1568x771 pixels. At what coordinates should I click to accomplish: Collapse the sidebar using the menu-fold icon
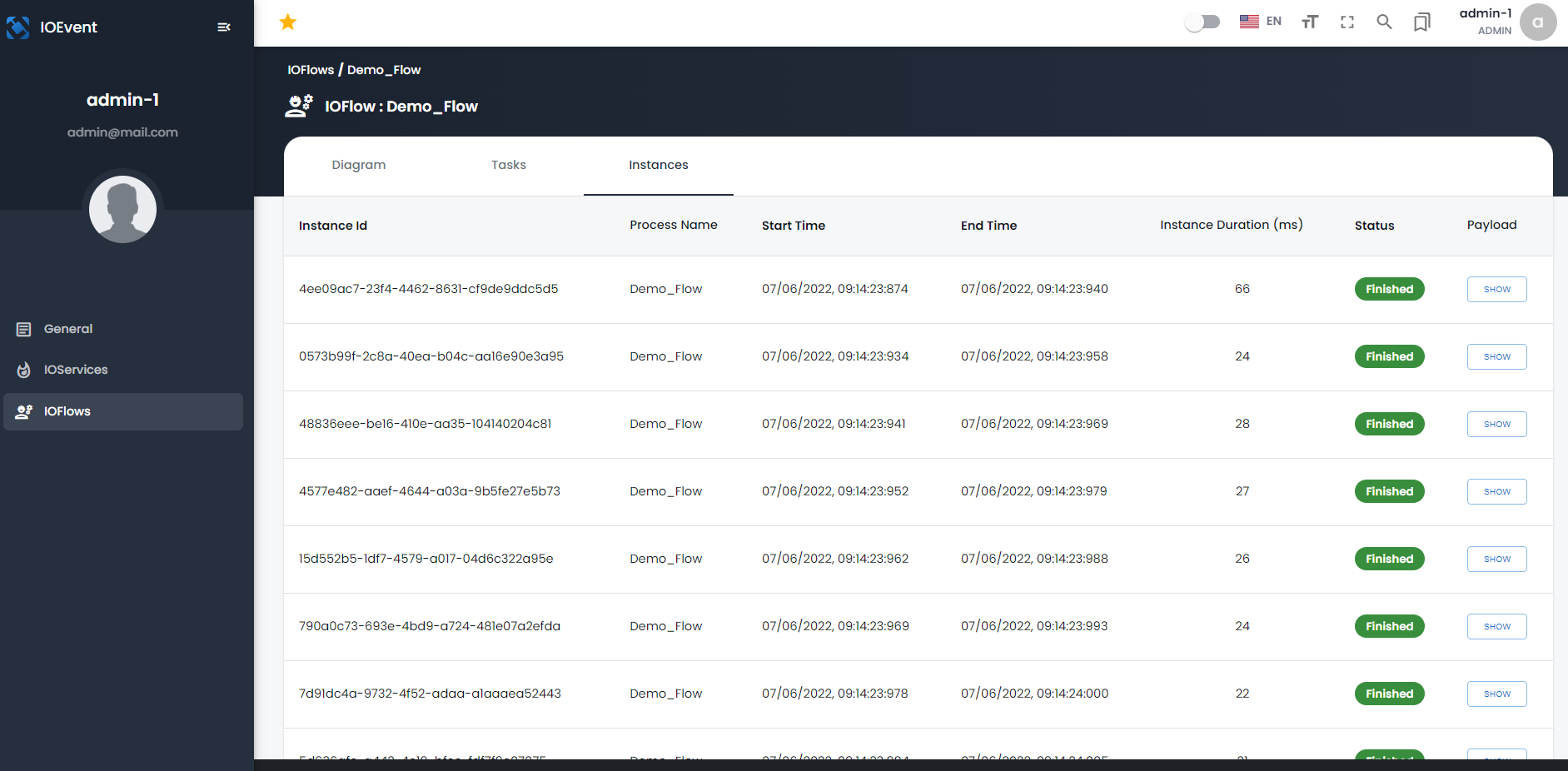tap(223, 27)
